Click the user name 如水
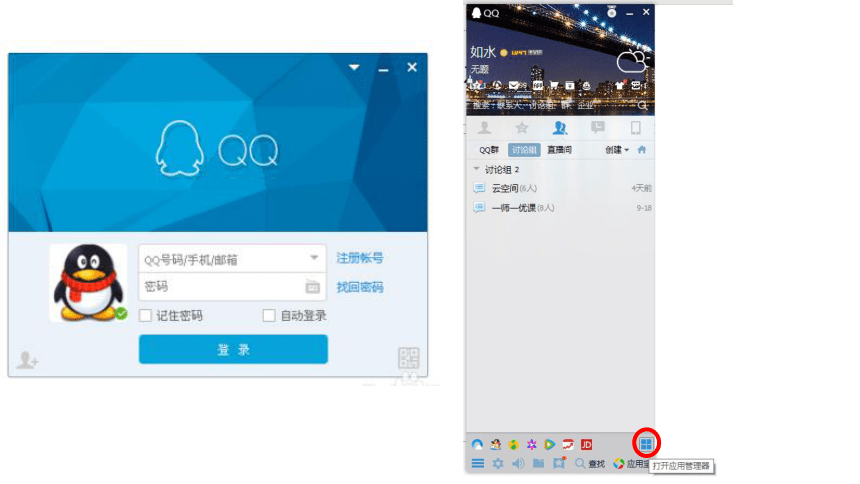Image resolution: width=860 pixels, height=484 pixels. pos(483,52)
